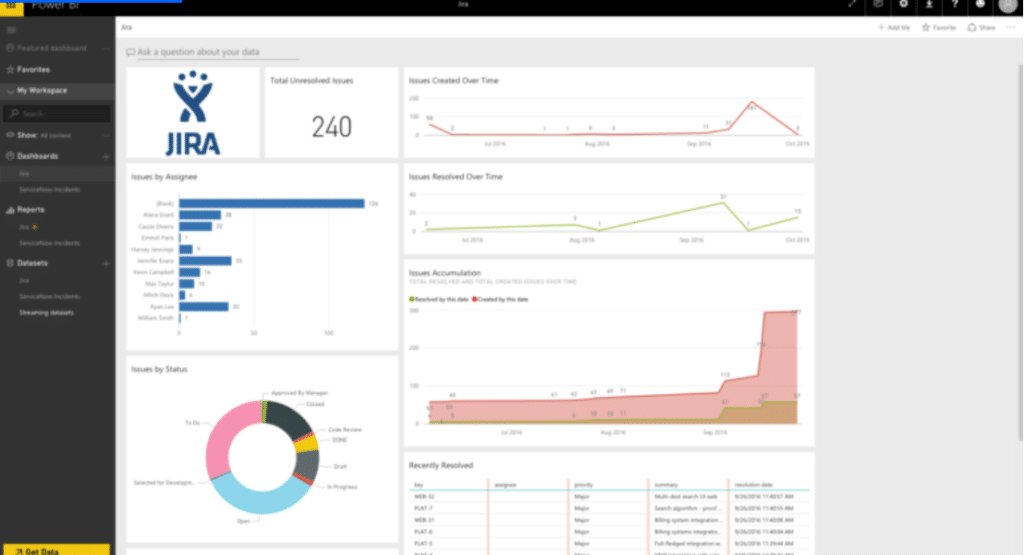This screenshot has width=1024, height=555.
Task: Open the Jira report under Reports
Action: 24,227
